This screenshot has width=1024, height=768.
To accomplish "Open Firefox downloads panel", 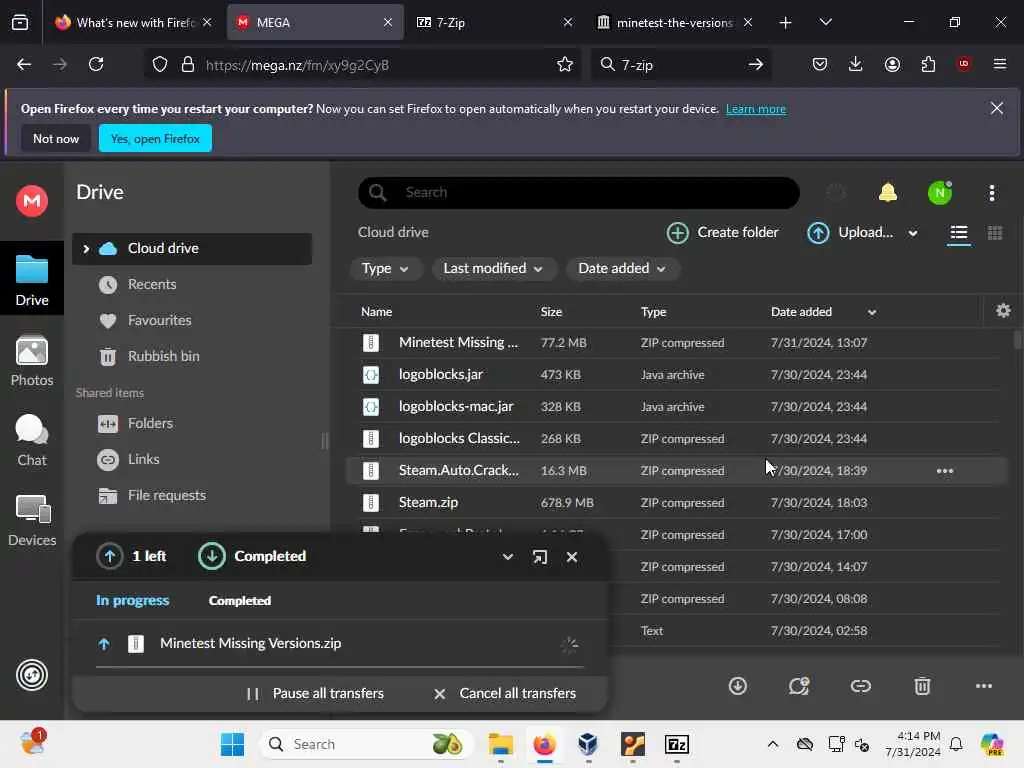I will [x=856, y=64].
